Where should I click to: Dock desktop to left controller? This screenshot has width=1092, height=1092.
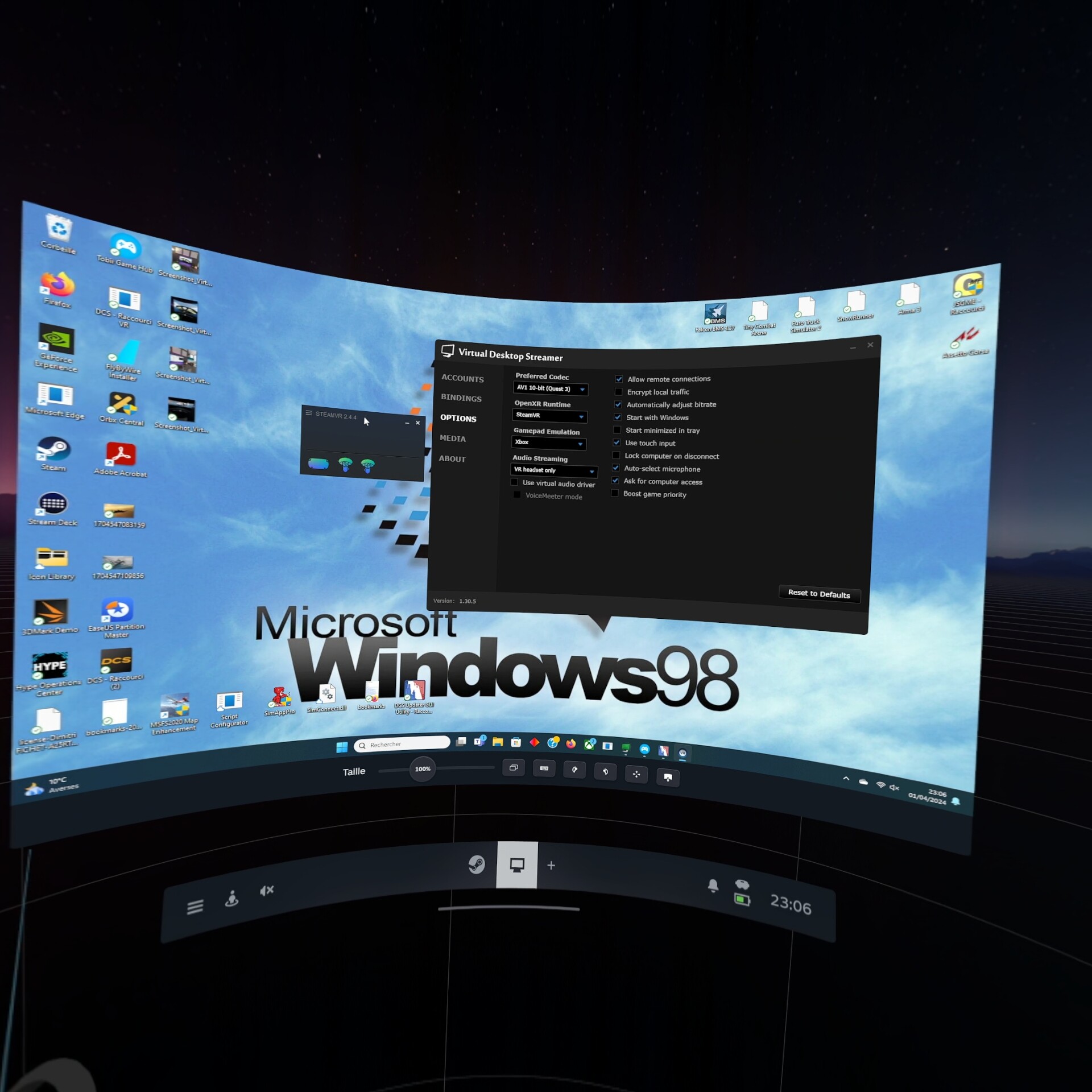(x=574, y=770)
